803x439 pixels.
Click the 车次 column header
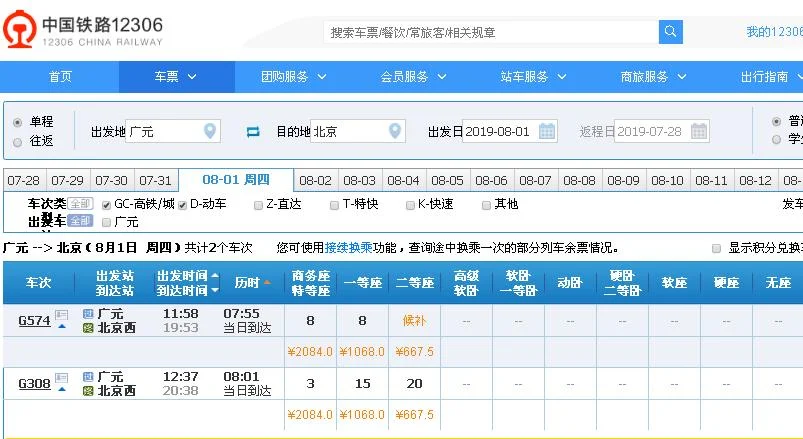(x=38, y=283)
